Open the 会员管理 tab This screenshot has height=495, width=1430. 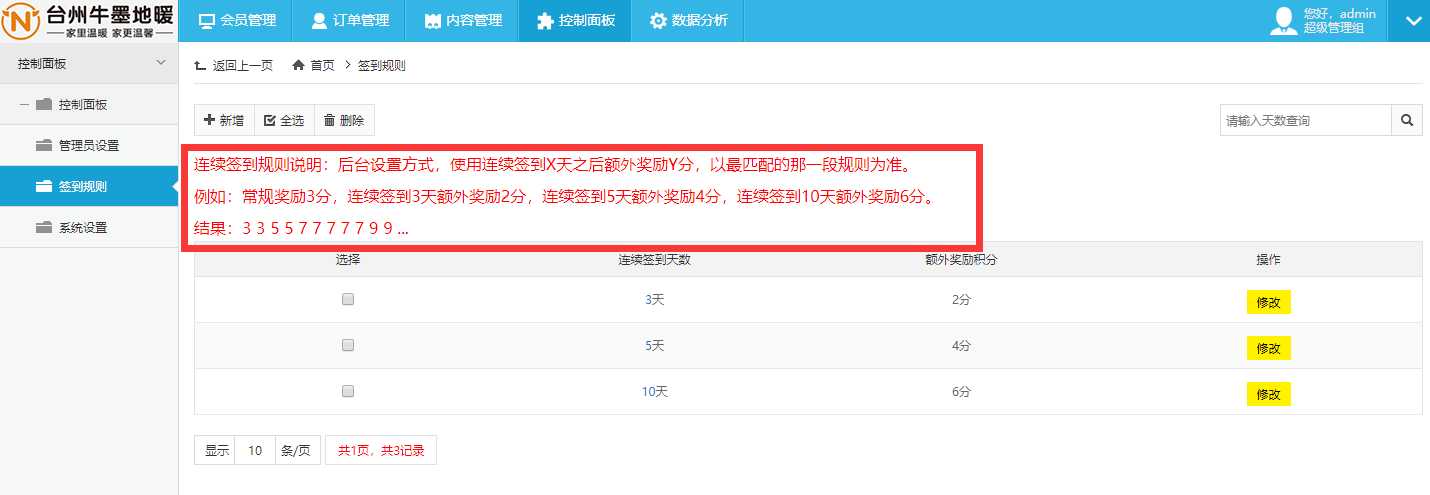[x=236, y=21]
